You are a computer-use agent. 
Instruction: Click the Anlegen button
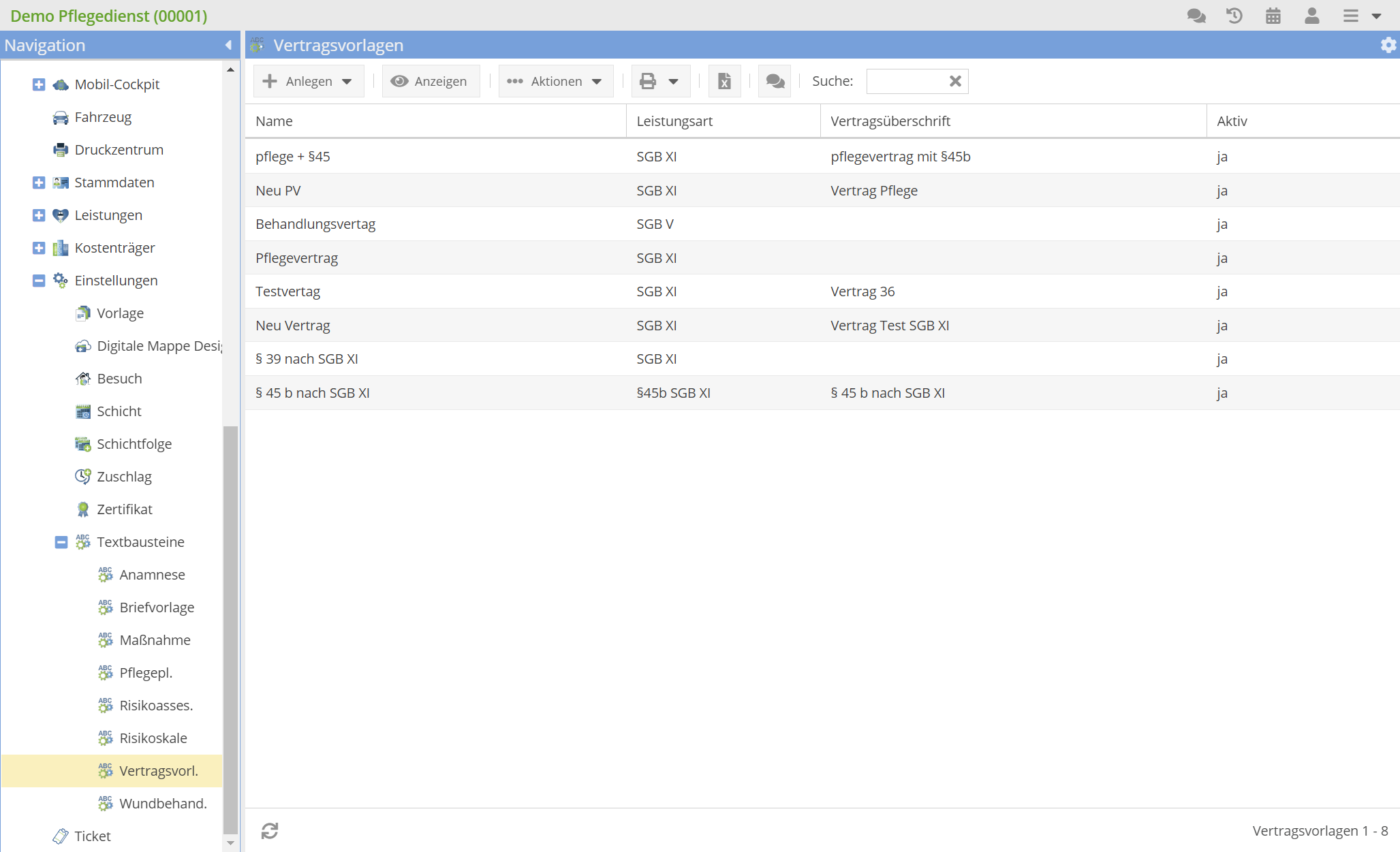pyautogui.click(x=301, y=81)
